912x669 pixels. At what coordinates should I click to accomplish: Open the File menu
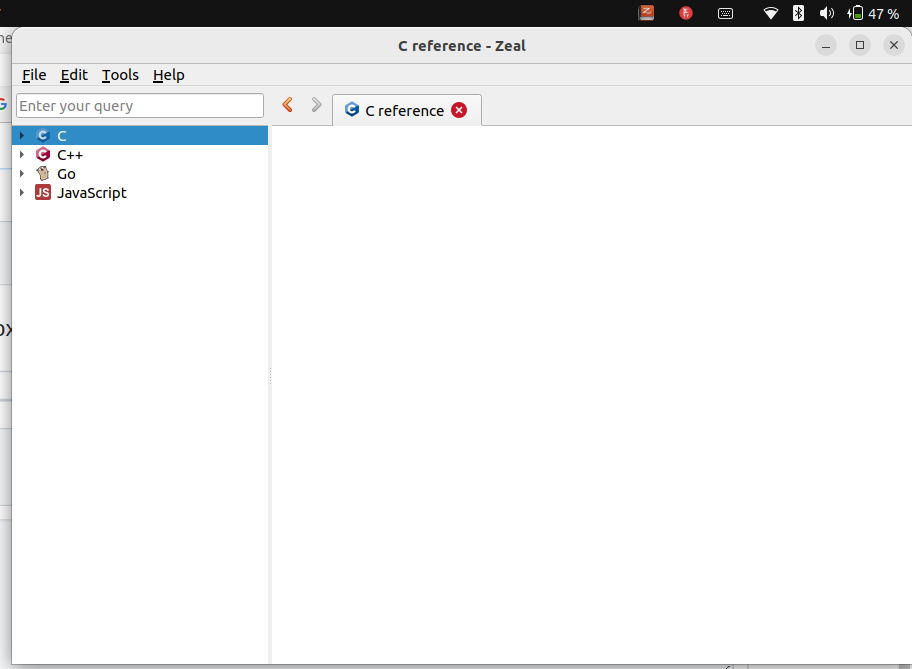[34, 75]
